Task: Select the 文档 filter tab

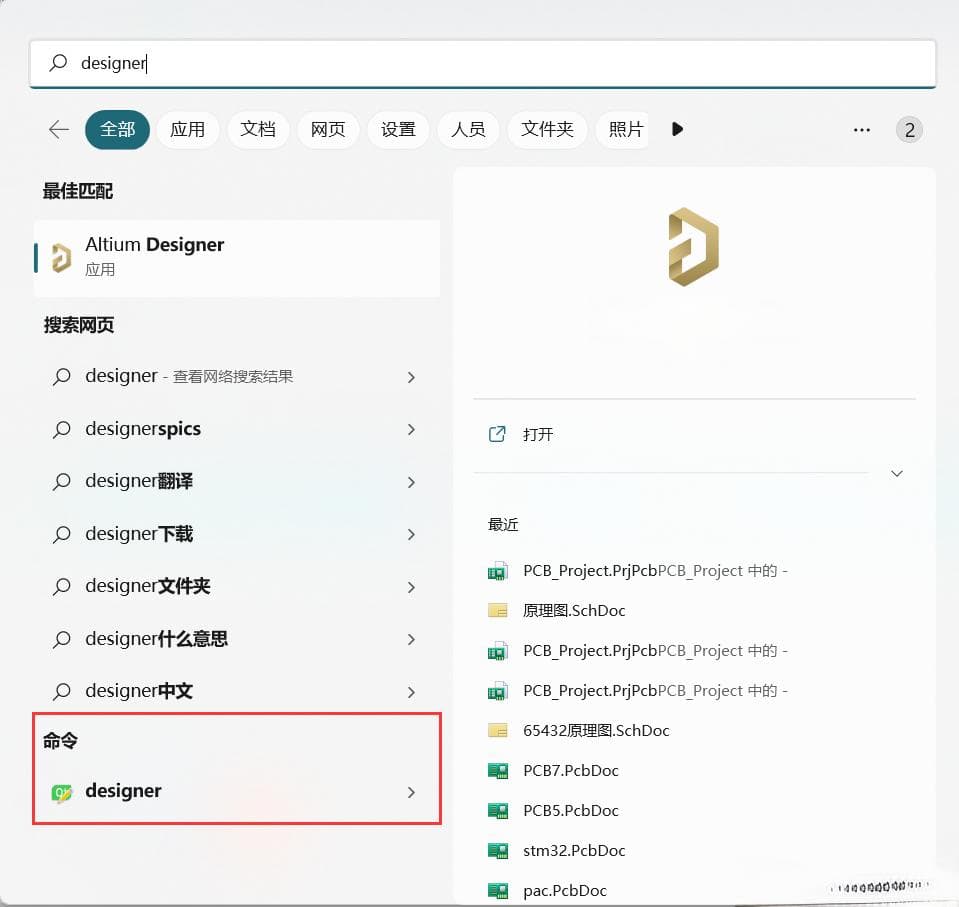Action: point(258,130)
